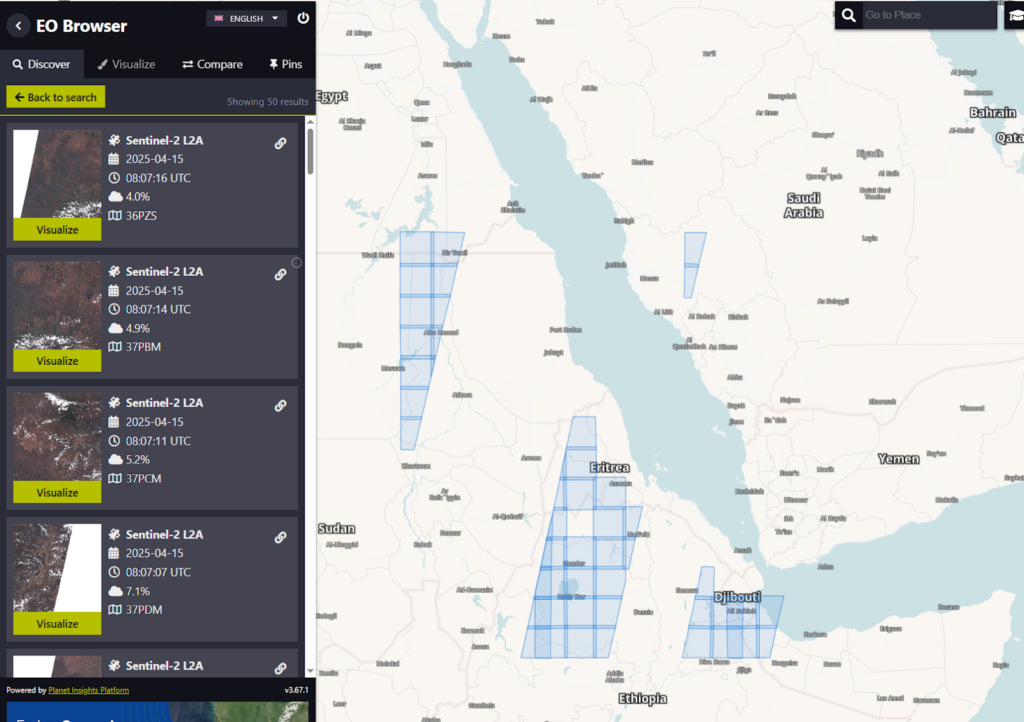The image size is (1024, 722).
Task: Click the cloud icon beside 4.0%
Action: [116, 196]
